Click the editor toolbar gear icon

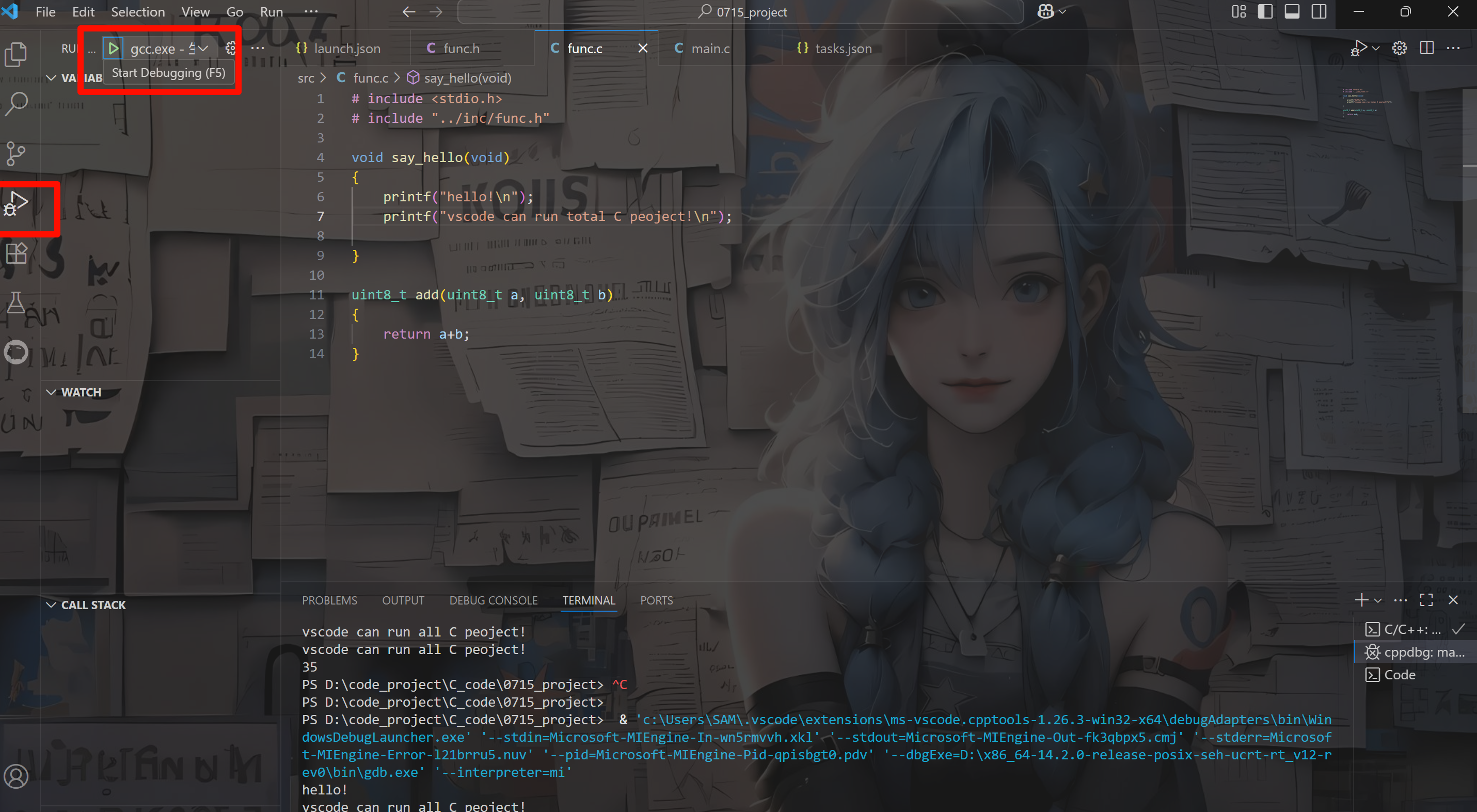pos(1399,48)
